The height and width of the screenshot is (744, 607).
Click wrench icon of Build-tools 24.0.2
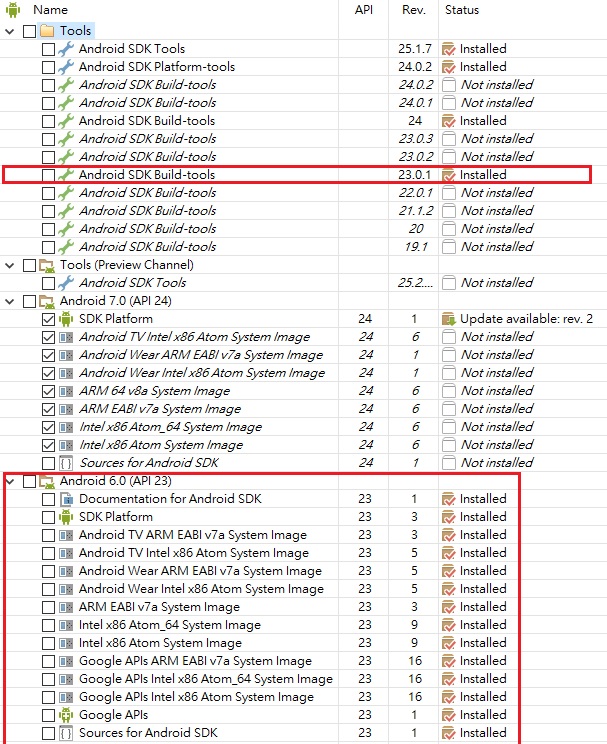click(x=66, y=85)
